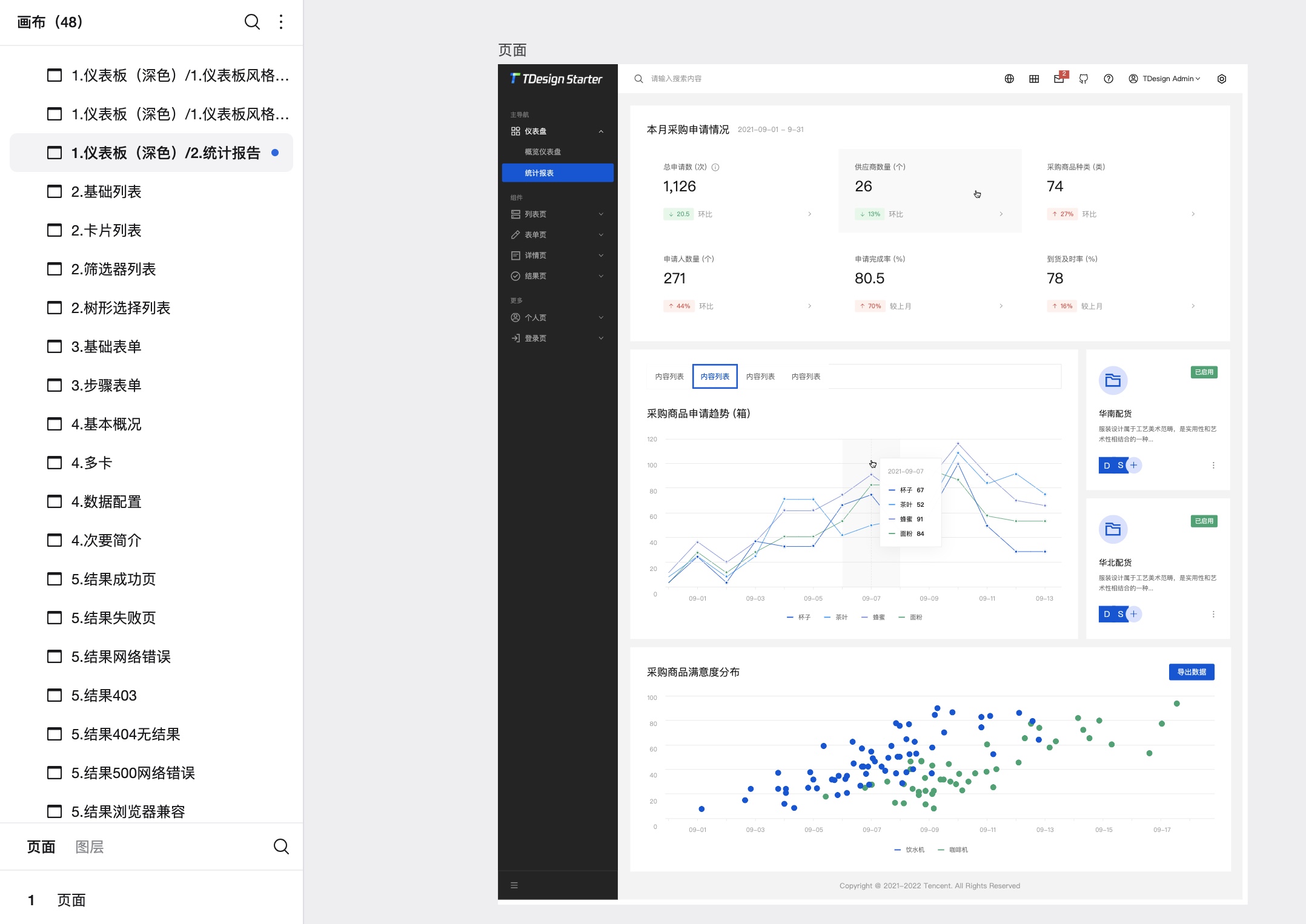Click folder icon on 华北配货 card
Viewport: 1306px width, 924px height.
pyautogui.click(x=1113, y=529)
